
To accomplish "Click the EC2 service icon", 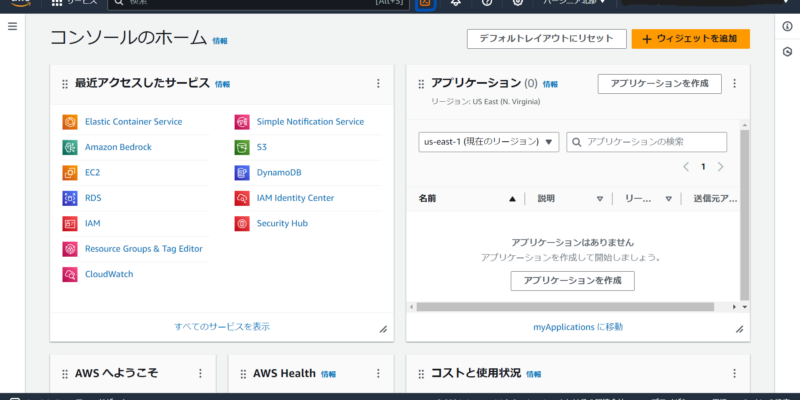I will pyautogui.click(x=70, y=173).
